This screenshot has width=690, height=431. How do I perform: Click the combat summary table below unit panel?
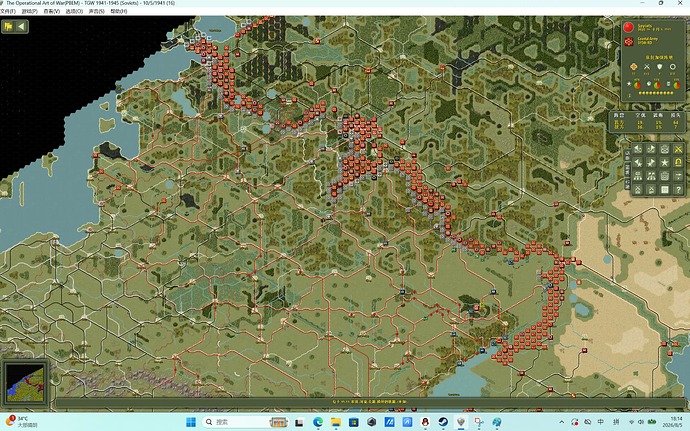pyautogui.click(x=647, y=122)
